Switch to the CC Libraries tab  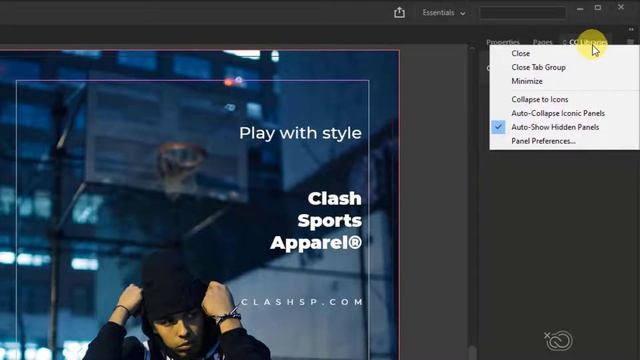[587, 42]
